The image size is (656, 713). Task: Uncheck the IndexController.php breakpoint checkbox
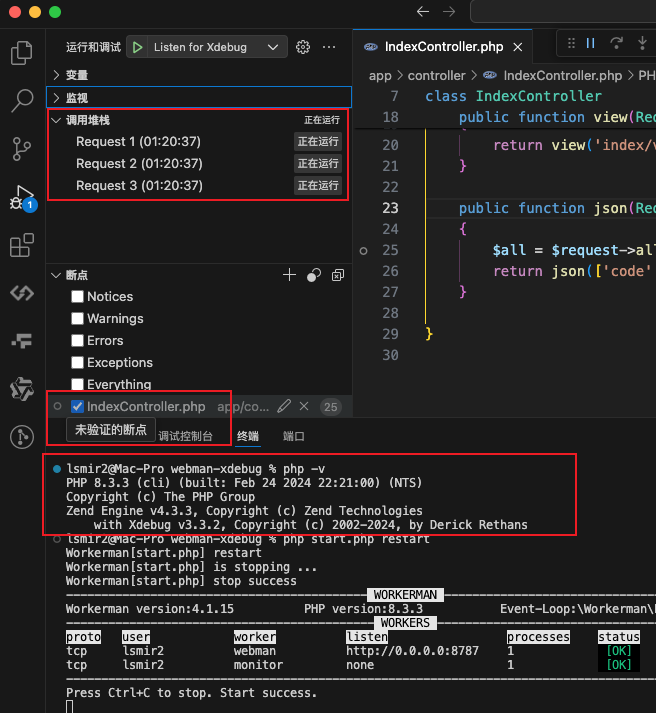77,406
